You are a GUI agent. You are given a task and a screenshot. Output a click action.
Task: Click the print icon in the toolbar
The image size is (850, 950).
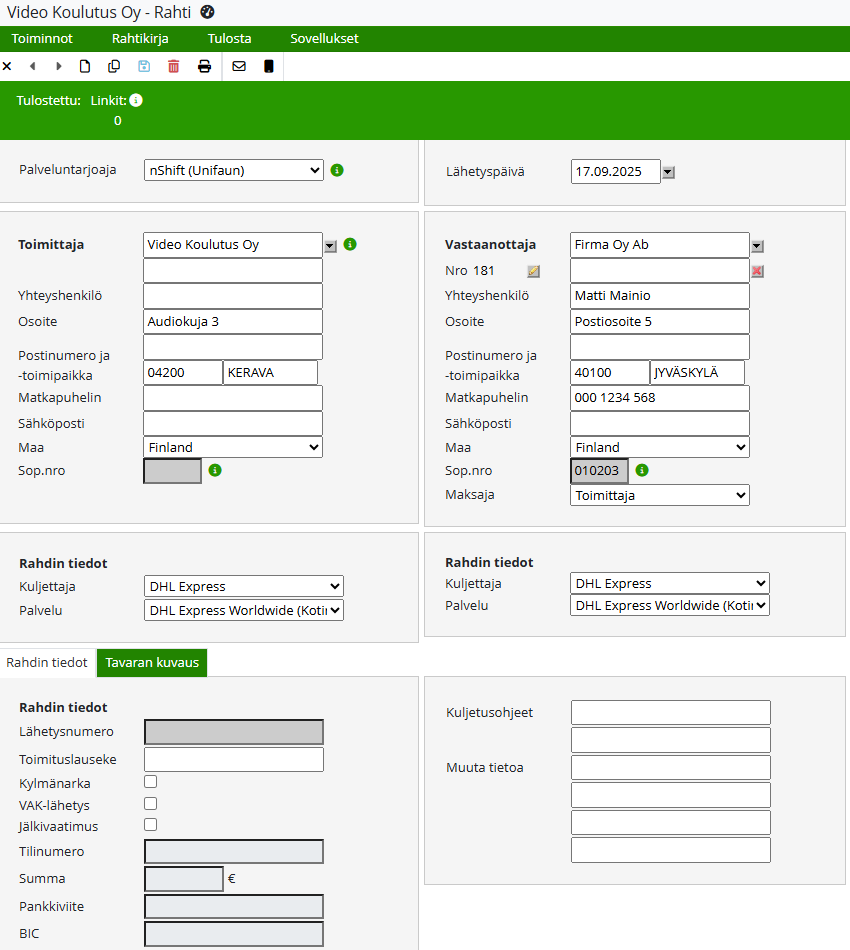point(204,66)
